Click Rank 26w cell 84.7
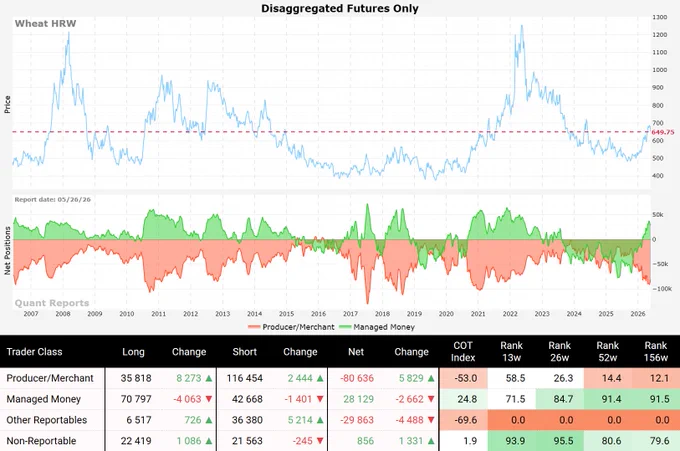The height and width of the screenshot is (451, 680). coord(560,399)
